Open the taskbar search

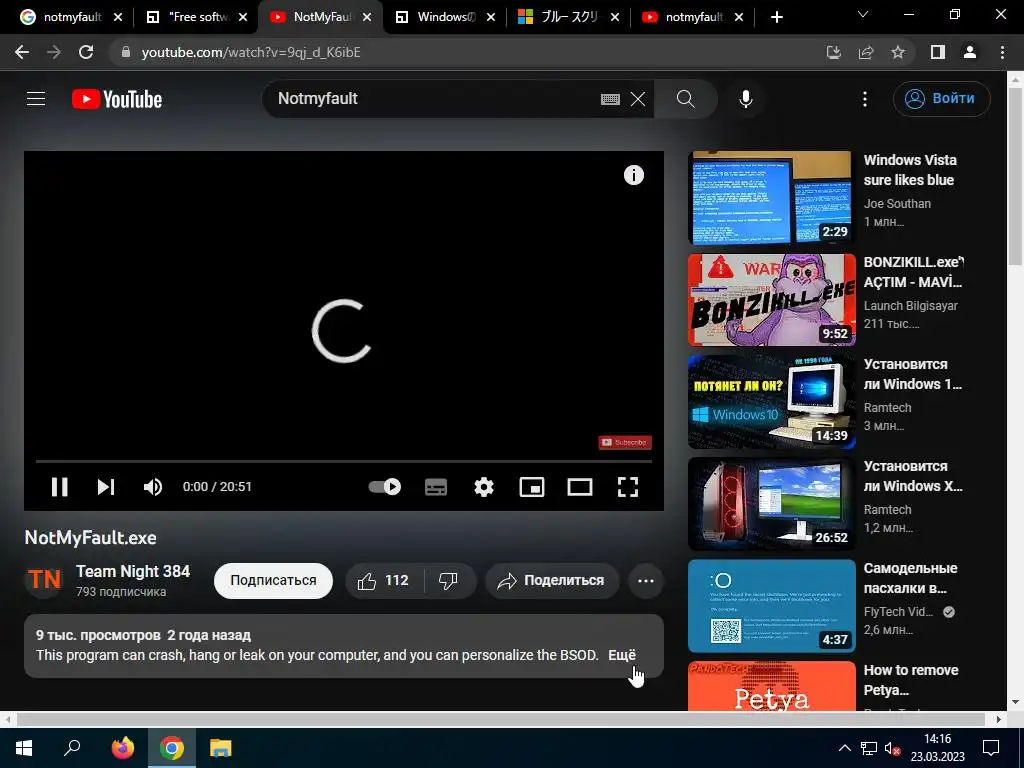(72, 748)
